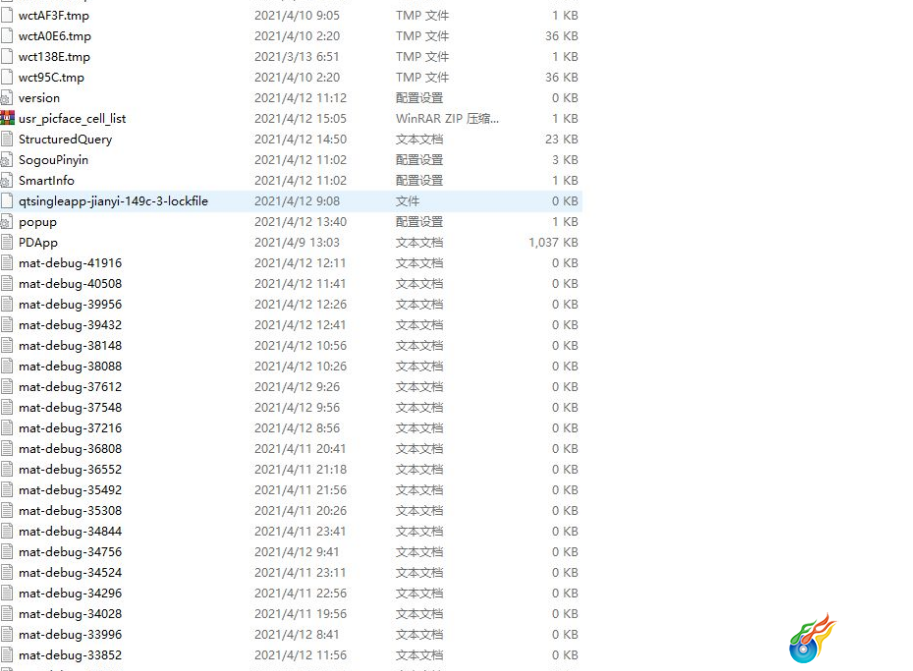The image size is (913, 671).
Task: Click the mat-debug-37216 document icon
Action: pos(7,428)
